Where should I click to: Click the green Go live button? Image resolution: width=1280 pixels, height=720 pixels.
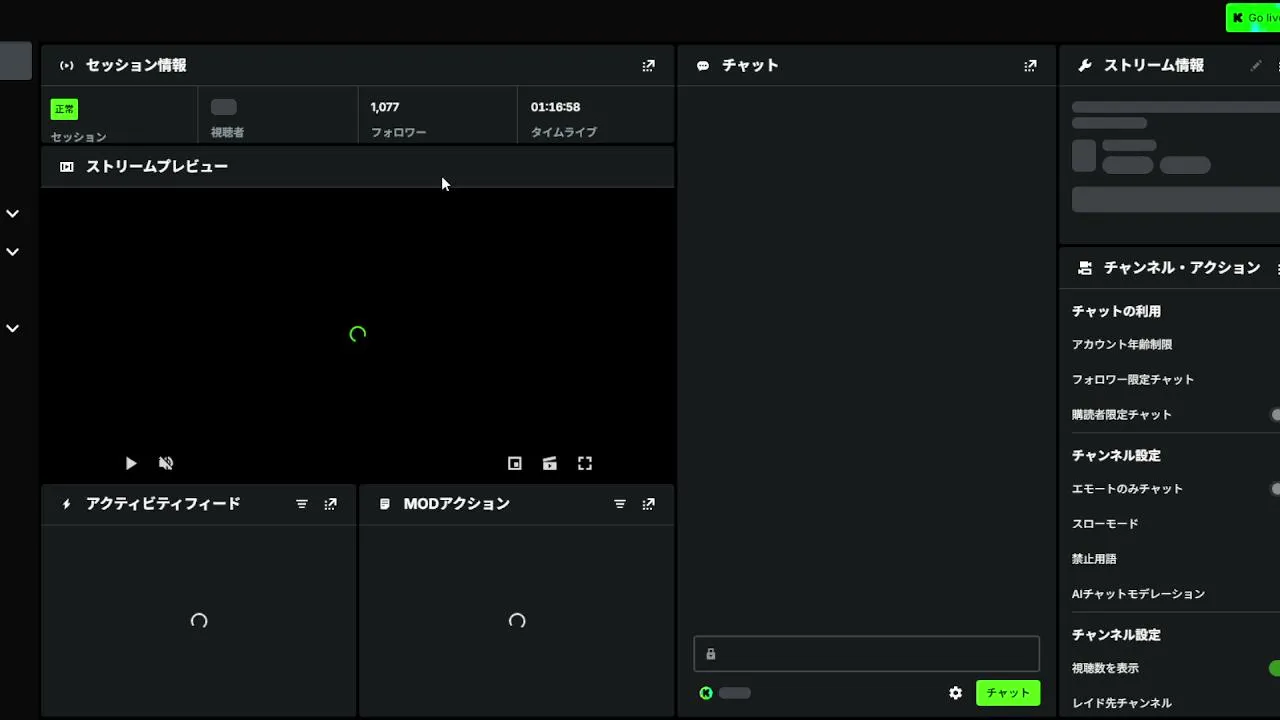point(1254,18)
